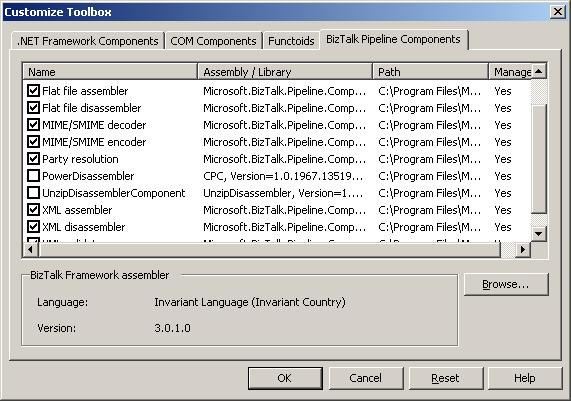
Task: Uncheck the Party resolution checkbox
Action: coord(34,159)
